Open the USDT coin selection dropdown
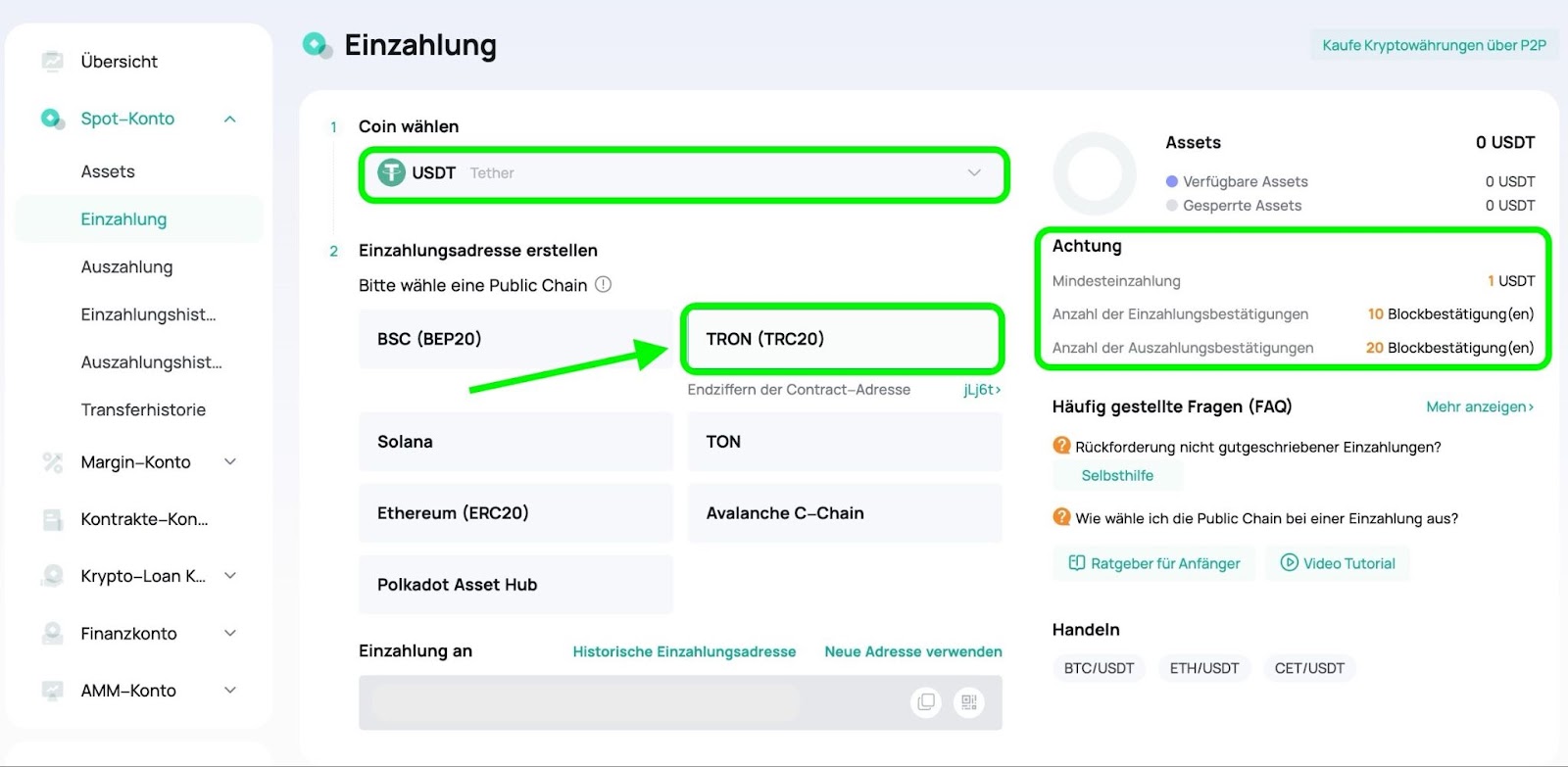 pyautogui.click(x=684, y=174)
